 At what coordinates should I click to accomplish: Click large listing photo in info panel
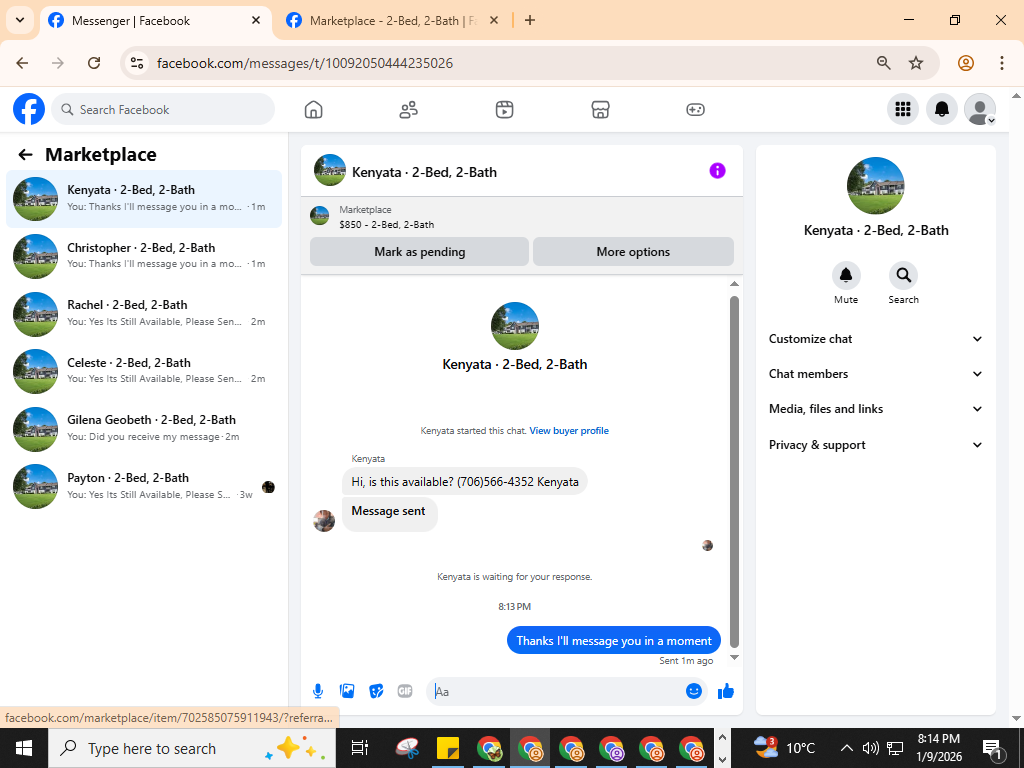(x=875, y=185)
